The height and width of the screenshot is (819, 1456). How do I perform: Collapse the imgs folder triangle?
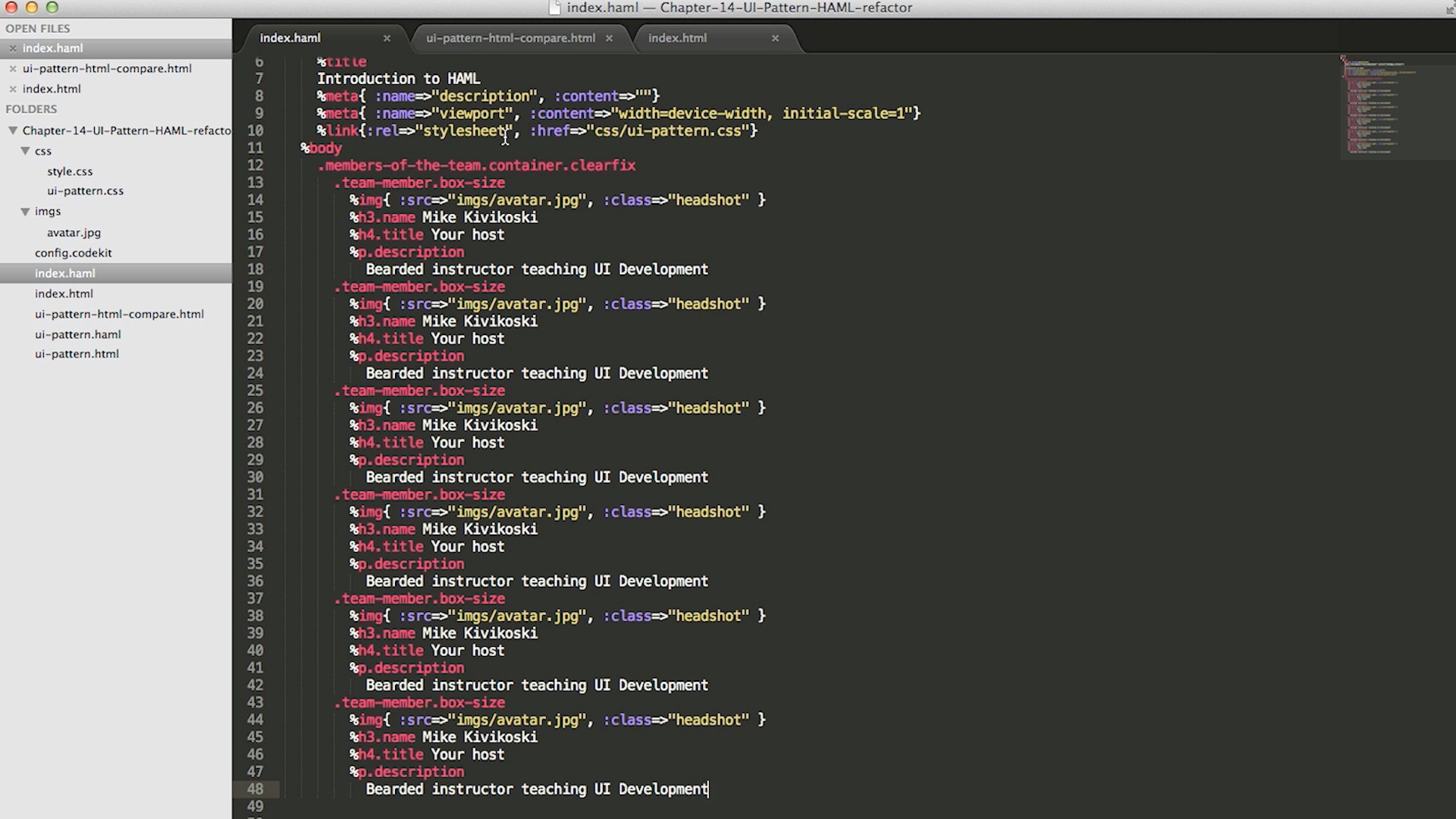pos(25,212)
